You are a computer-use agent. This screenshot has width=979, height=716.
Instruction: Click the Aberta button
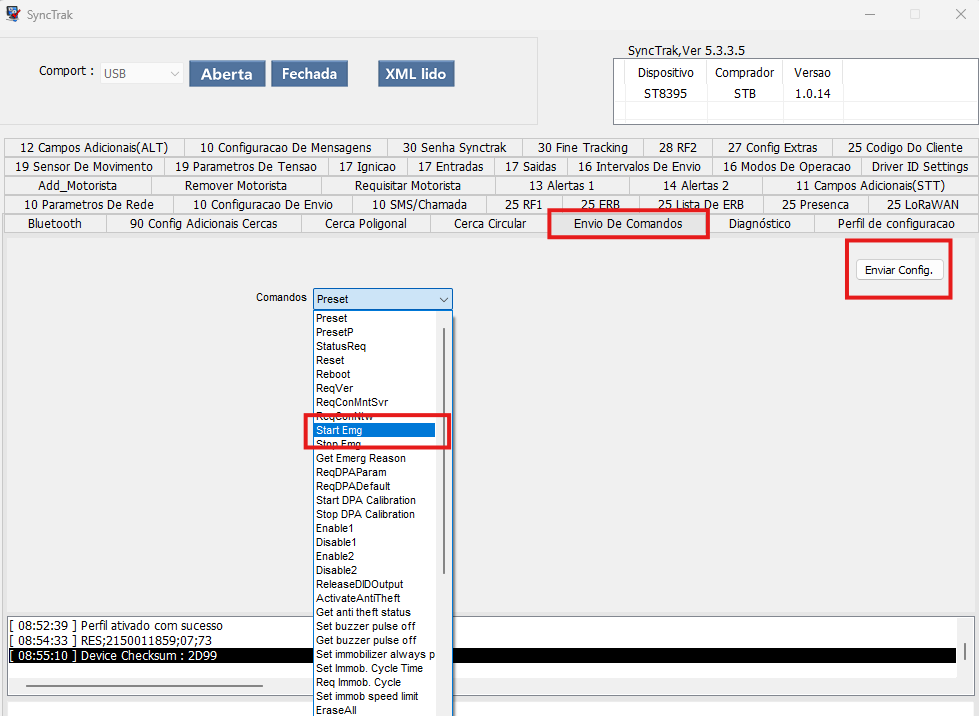[227, 74]
